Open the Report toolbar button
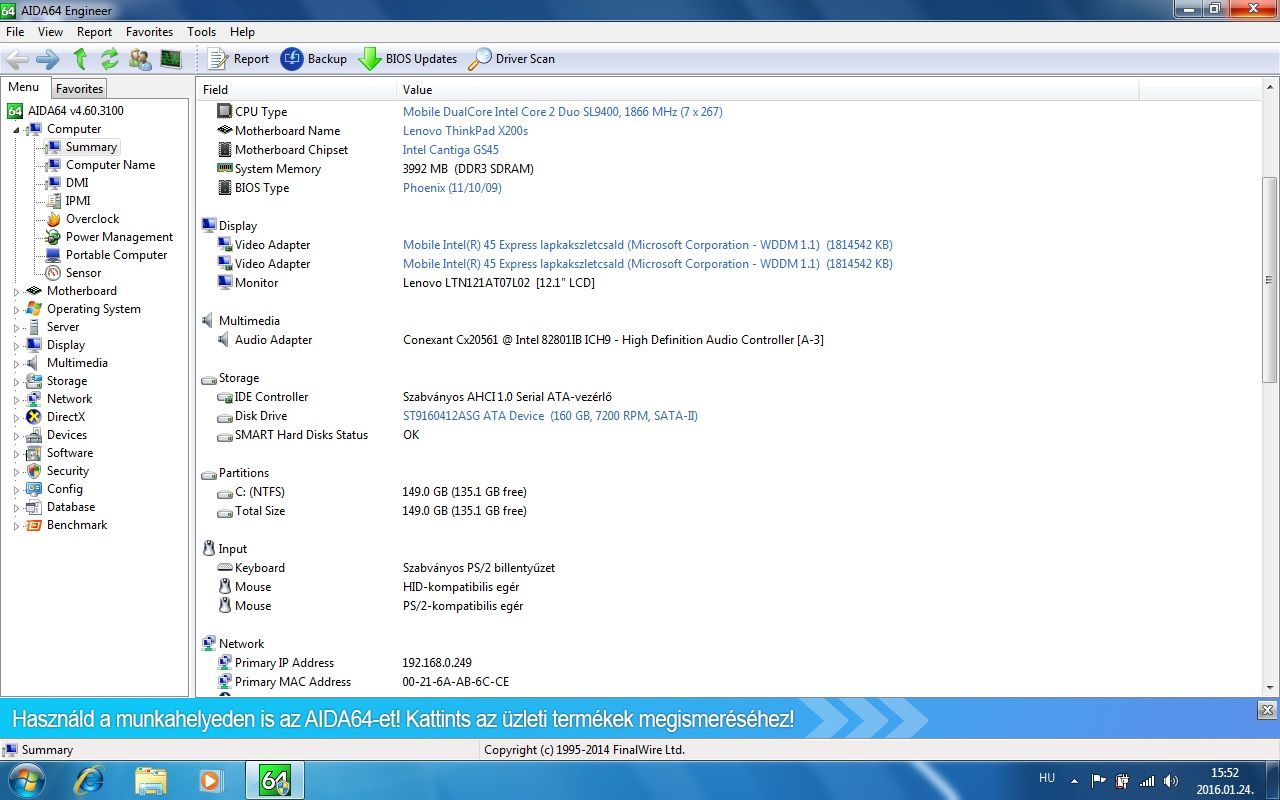The width and height of the screenshot is (1280, 800). click(x=238, y=59)
